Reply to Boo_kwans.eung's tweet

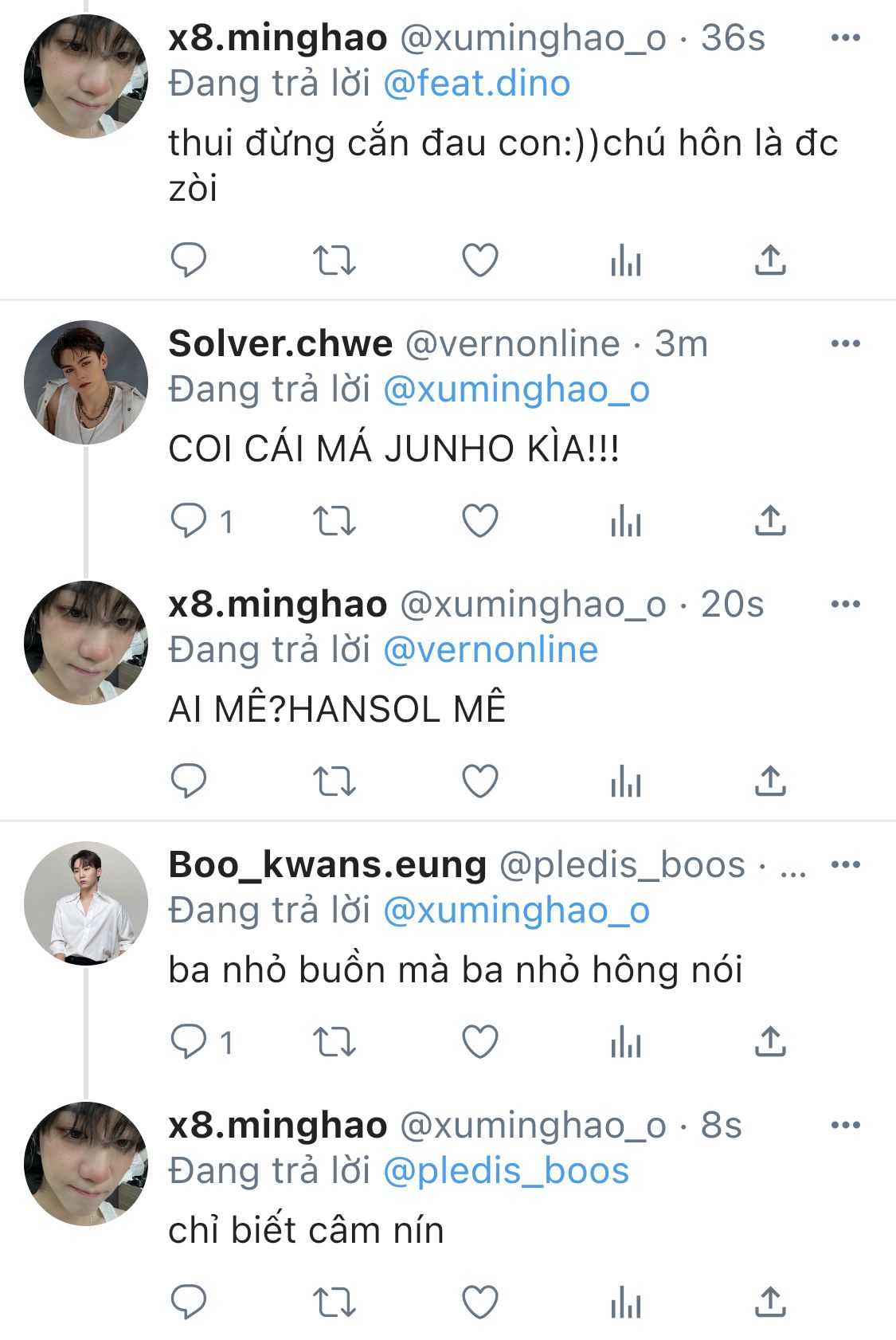[x=189, y=1041]
